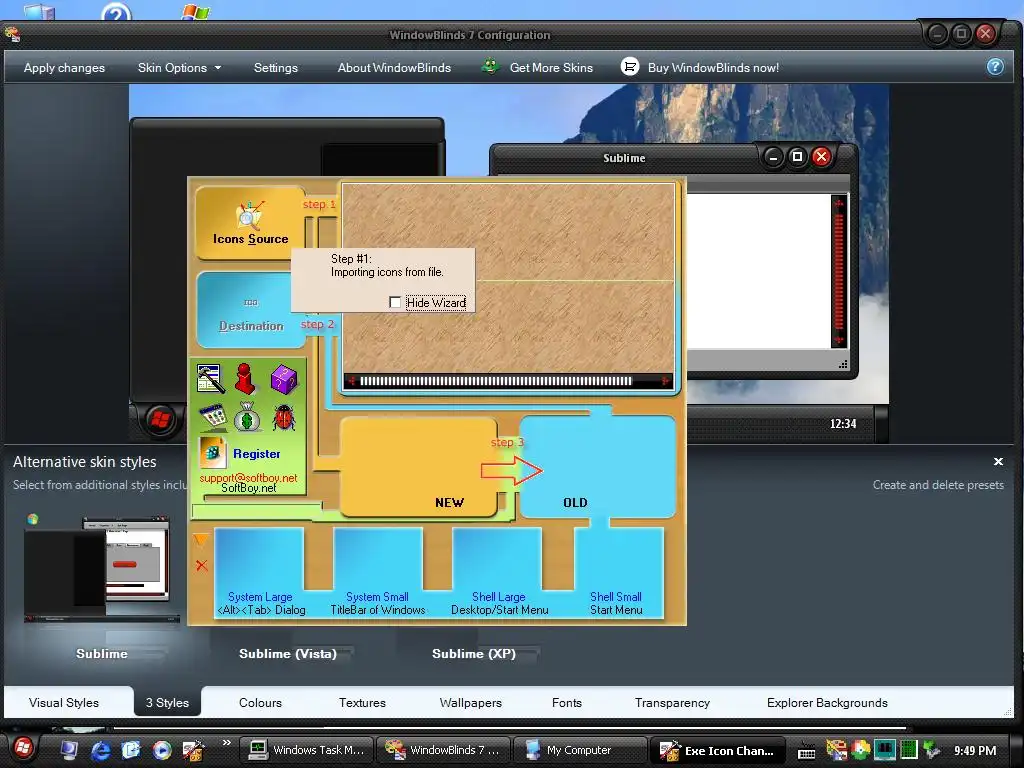Switch to the 3 Styles tab
The width and height of the screenshot is (1024, 768).
[167, 703]
